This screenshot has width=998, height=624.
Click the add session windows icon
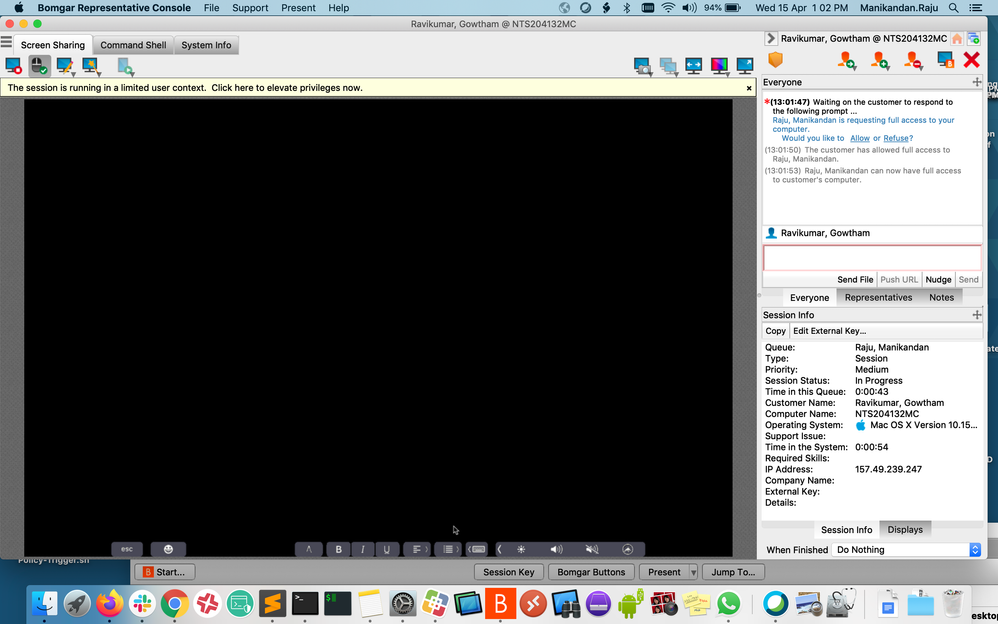pyautogui.click(x=974, y=39)
